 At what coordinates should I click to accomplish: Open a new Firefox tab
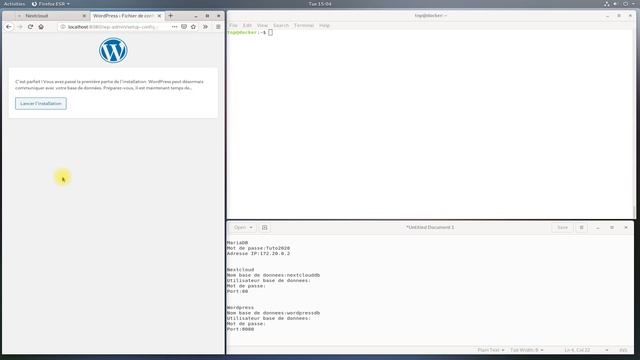tap(171, 16)
